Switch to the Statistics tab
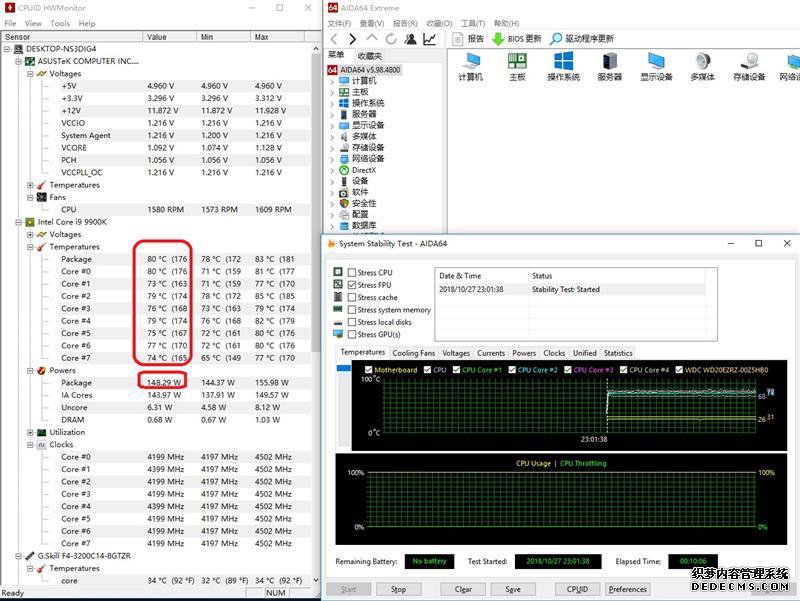Viewport: 800px width, 601px height. click(618, 353)
